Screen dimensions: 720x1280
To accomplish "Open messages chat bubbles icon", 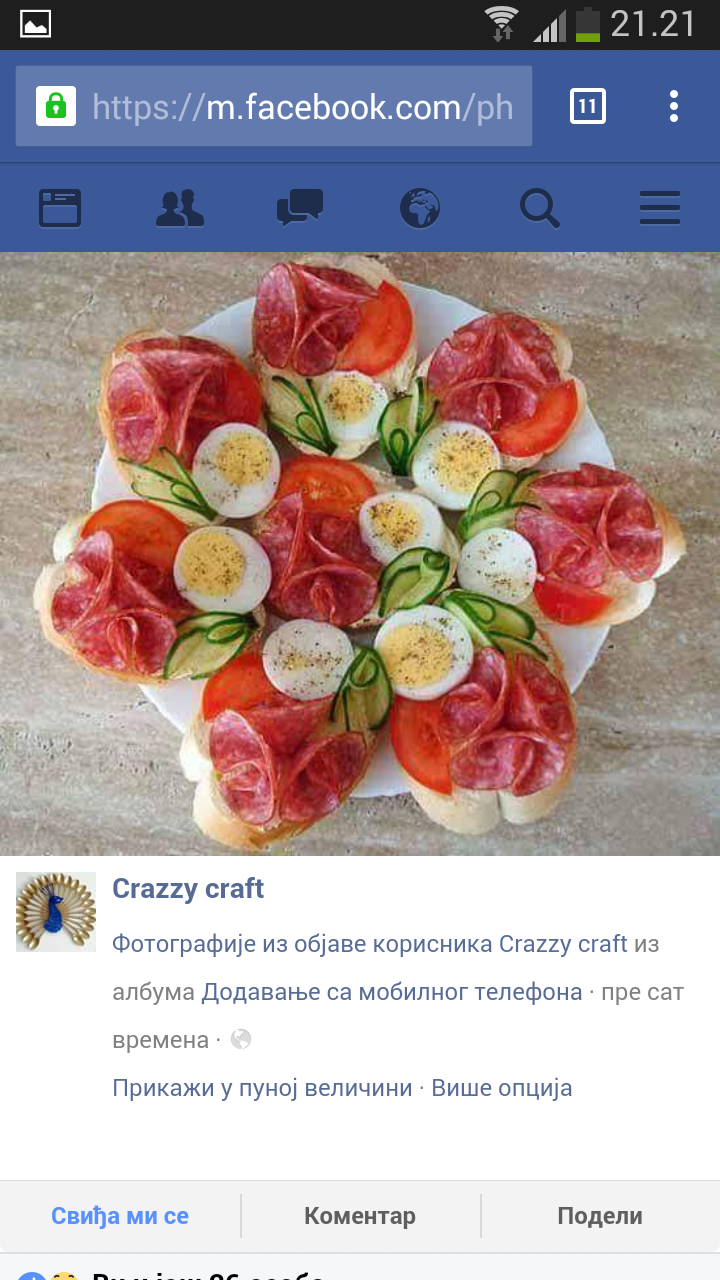I will (x=300, y=208).
